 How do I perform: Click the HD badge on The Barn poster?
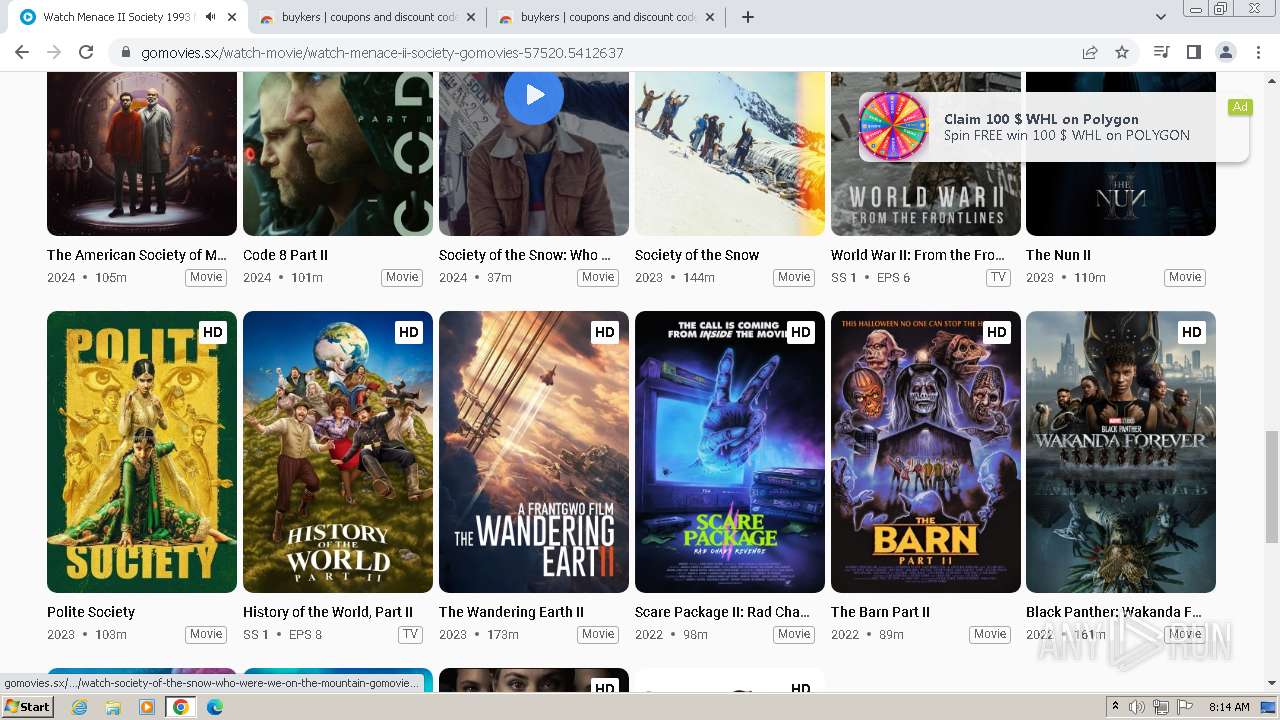point(996,332)
